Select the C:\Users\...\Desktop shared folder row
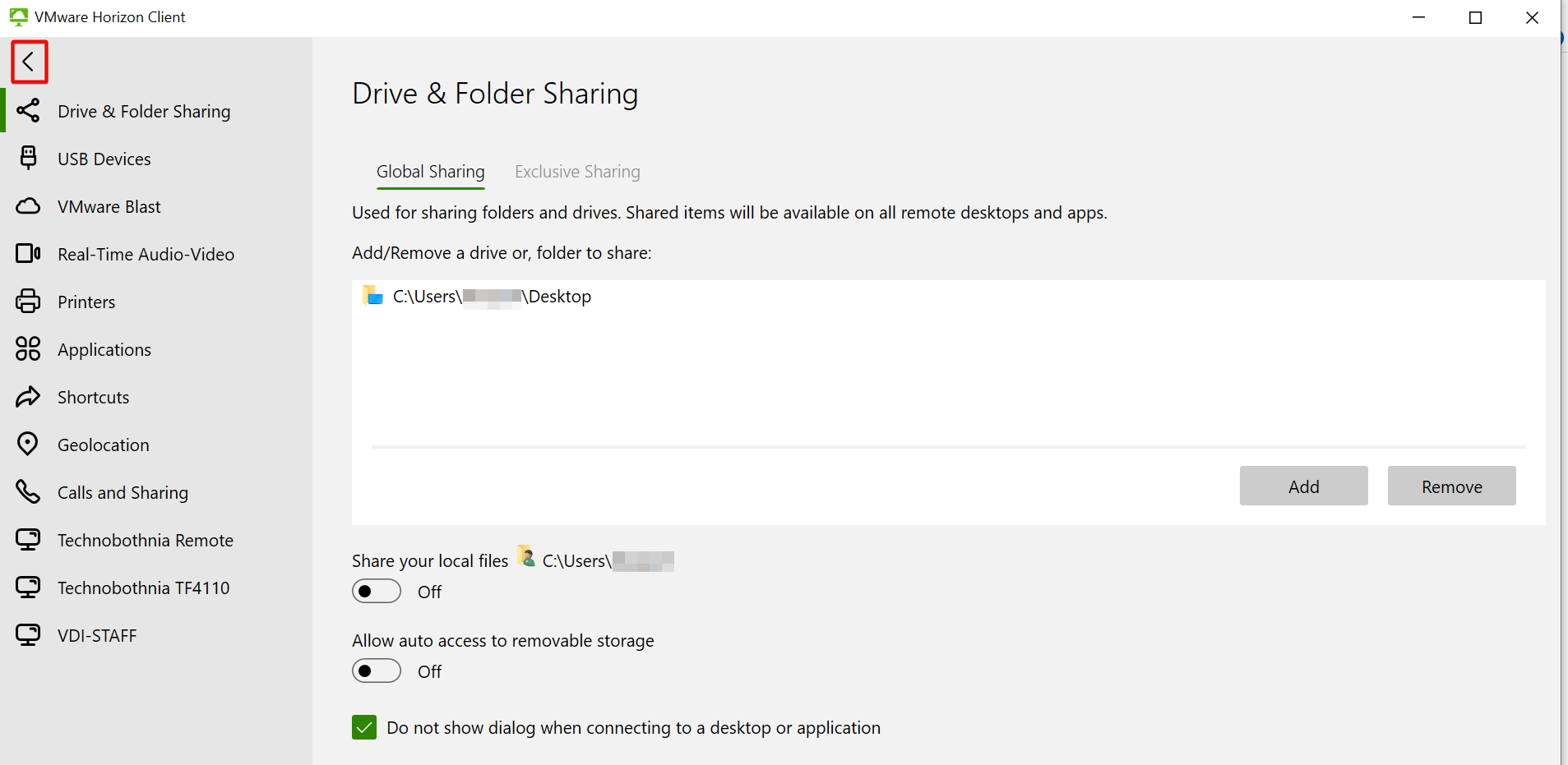This screenshot has width=1568, height=765. [x=949, y=297]
